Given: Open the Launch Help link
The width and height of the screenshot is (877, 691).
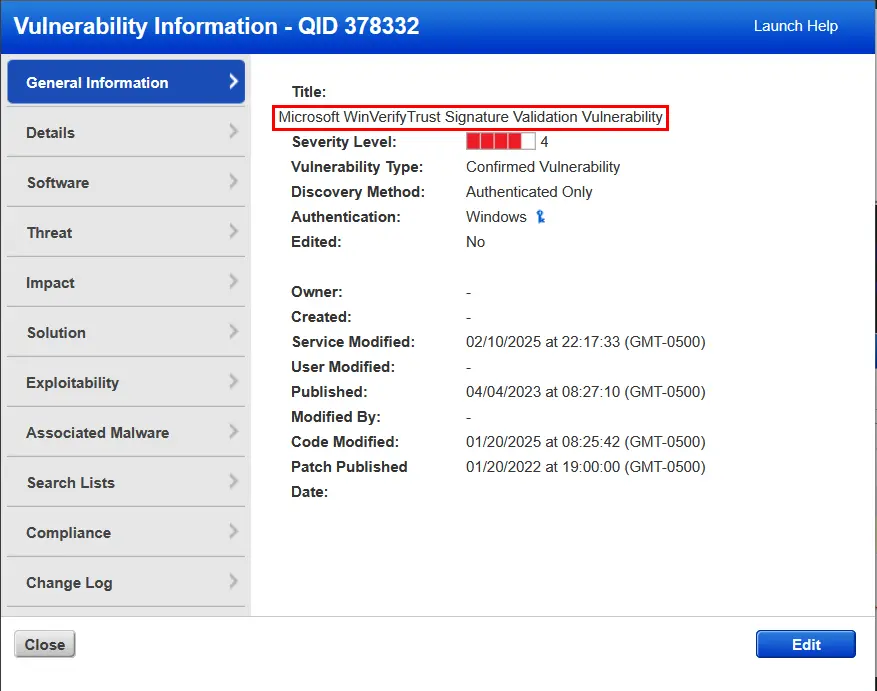Looking at the screenshot, I should pos(795,26).
